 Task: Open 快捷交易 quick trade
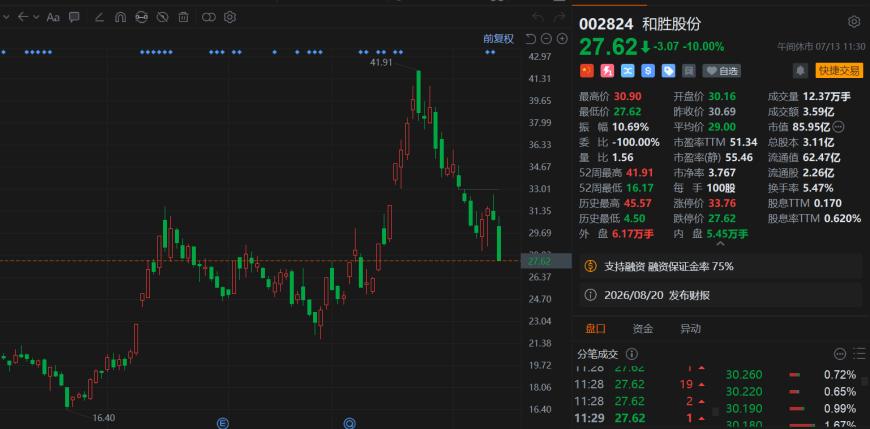[838, 70]
